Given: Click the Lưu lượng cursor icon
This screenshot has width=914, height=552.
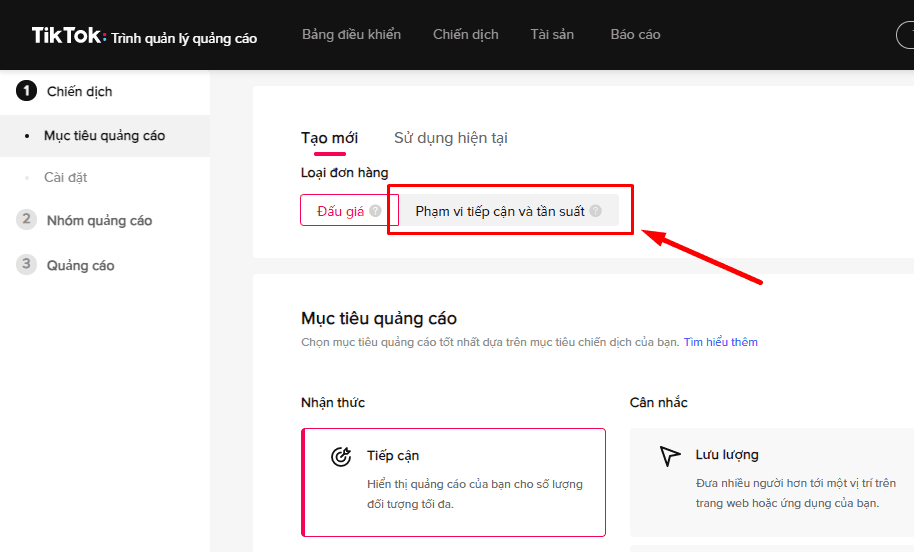Looking at the screenshot, I should 669,456.
